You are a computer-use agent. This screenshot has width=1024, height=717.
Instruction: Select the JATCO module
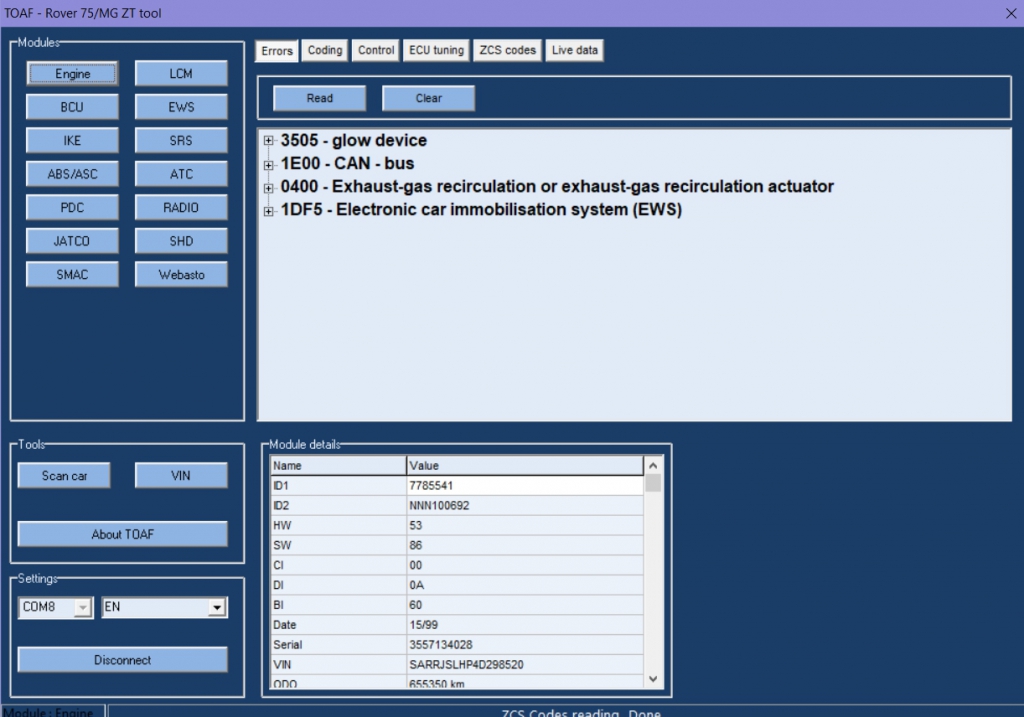72,241
